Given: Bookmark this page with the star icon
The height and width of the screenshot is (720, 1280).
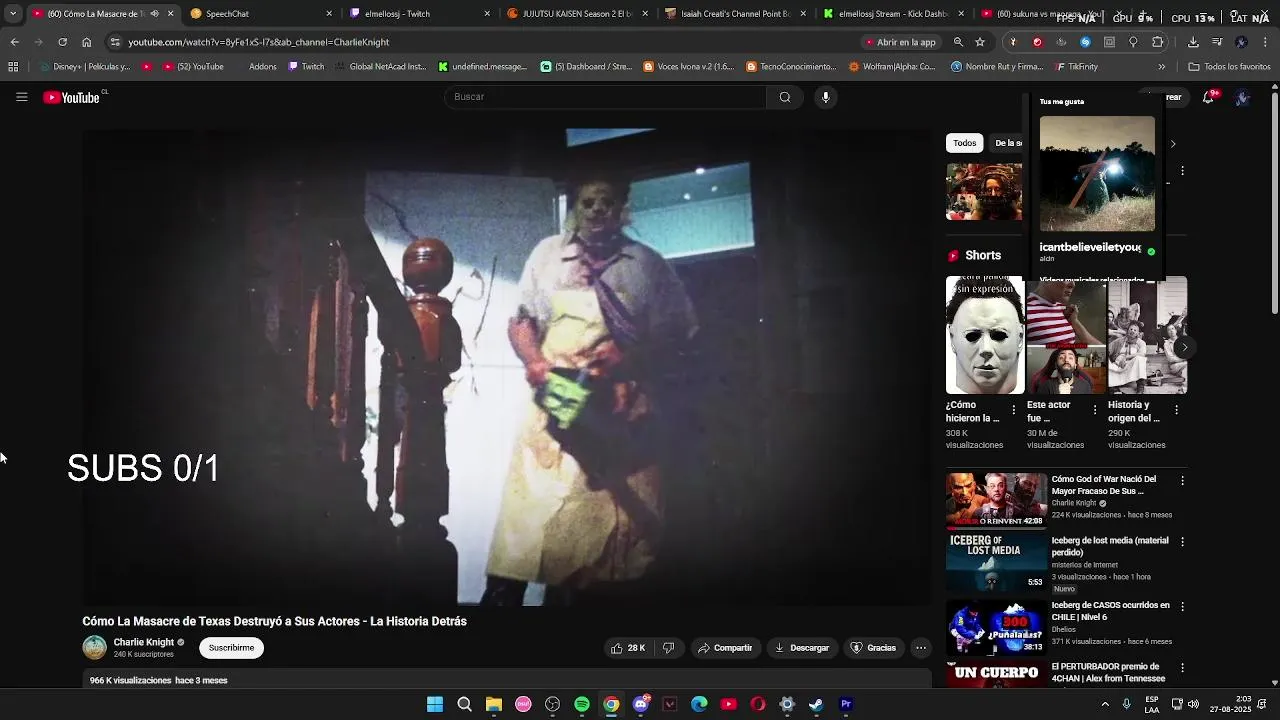Looking at the screenshot, I should (x=980, y=42).
